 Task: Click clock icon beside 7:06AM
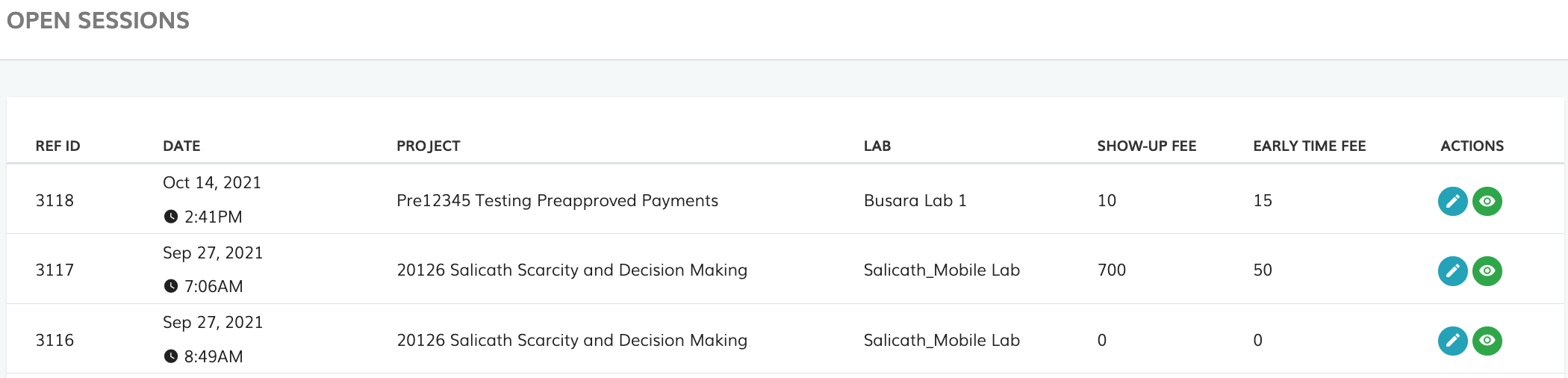171,286
